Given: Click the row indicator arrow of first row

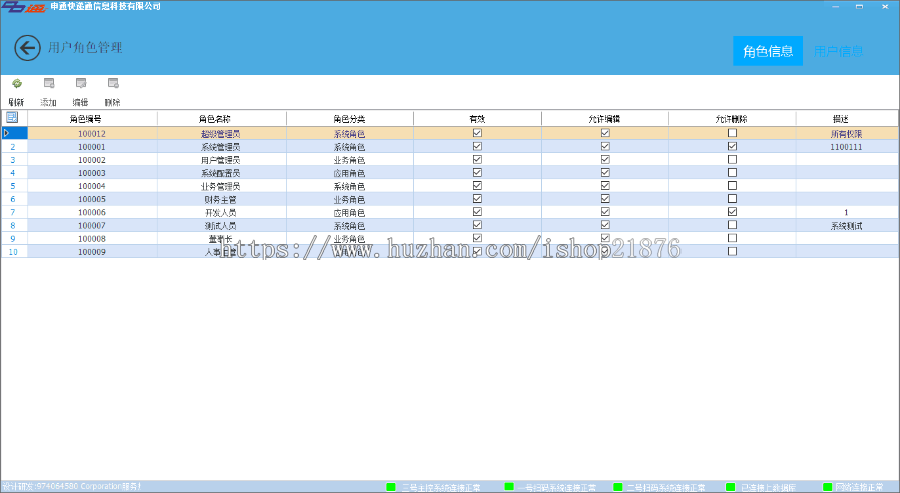Looking at the screenshot, I should tap(7, 133).
